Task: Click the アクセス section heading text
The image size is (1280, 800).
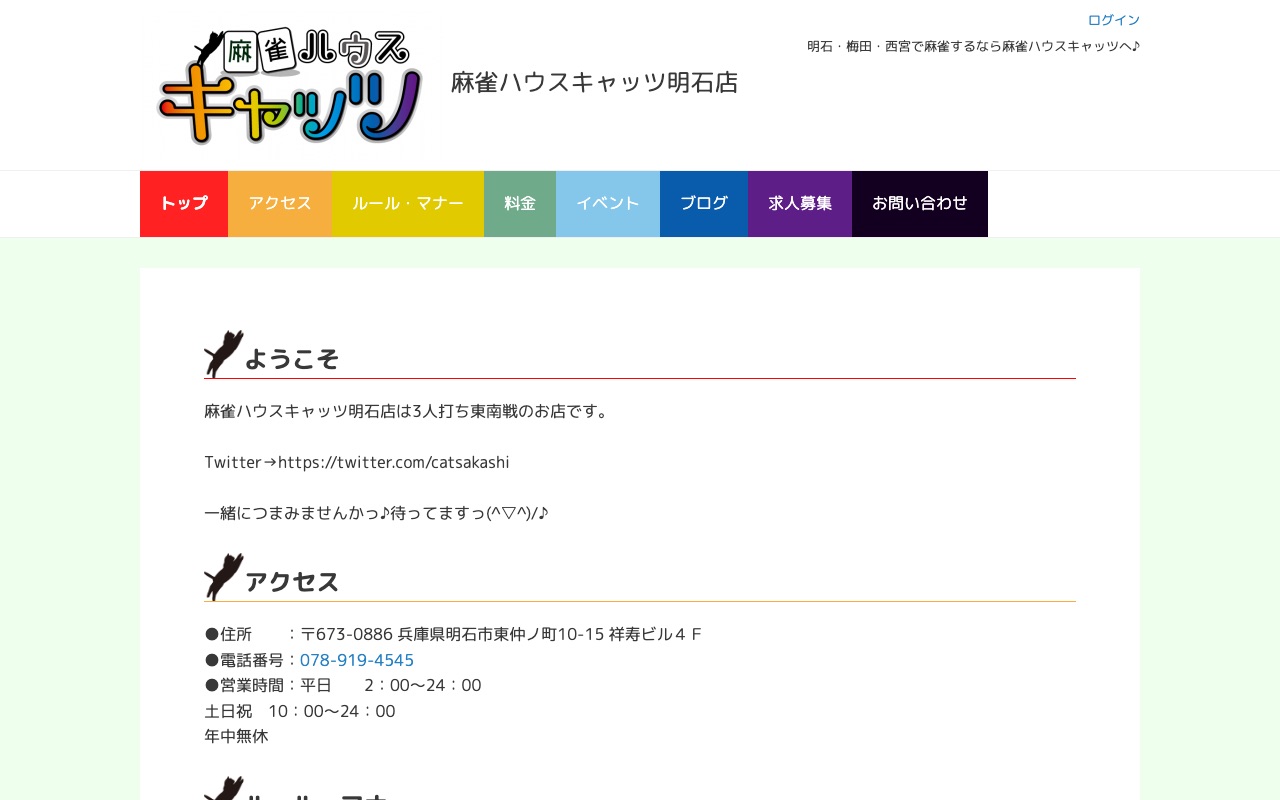Action: 292,582
